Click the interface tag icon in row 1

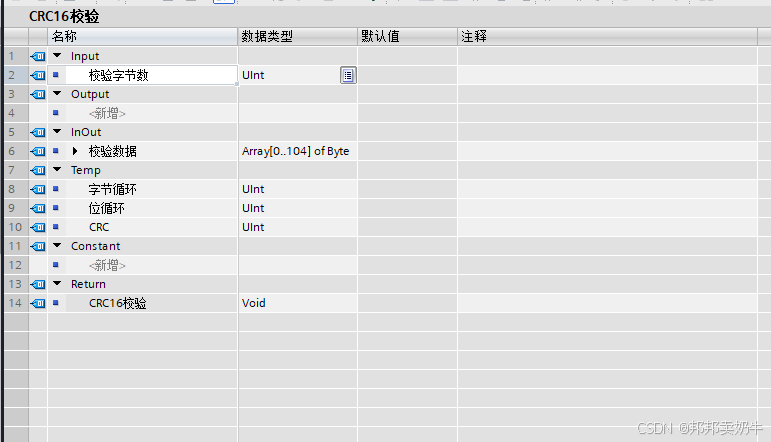click(x=38, y=57)
